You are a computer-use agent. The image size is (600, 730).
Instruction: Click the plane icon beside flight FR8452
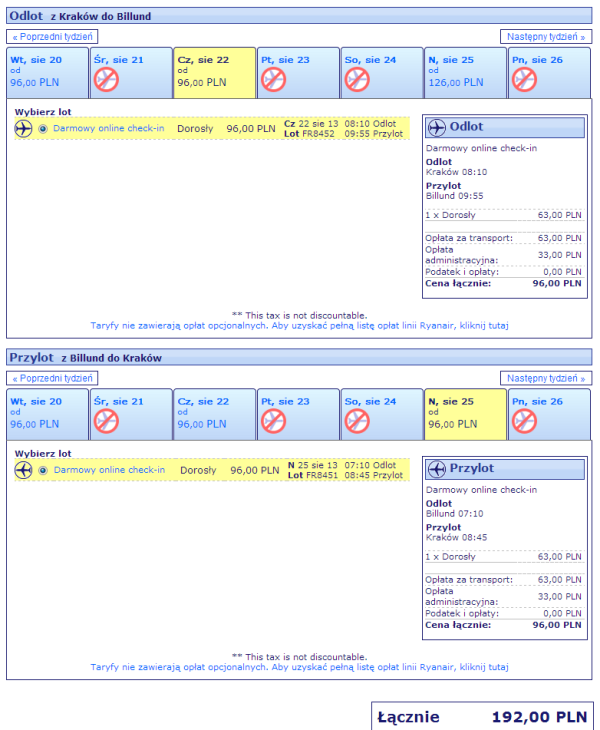[x=23, y=128]
